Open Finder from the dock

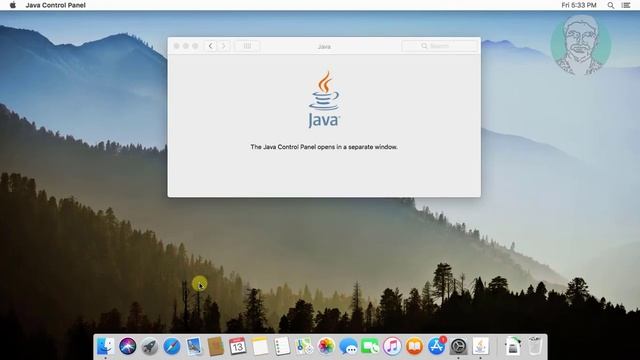pos(106,347)
